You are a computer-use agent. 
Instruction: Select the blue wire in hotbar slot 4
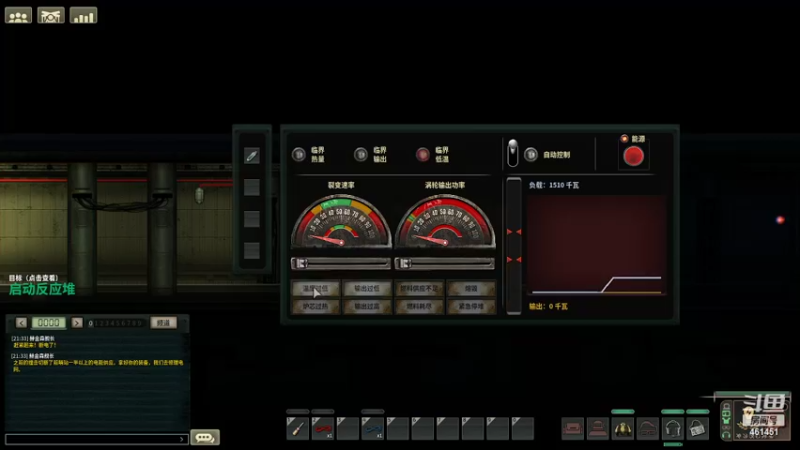tap(372, 429)
